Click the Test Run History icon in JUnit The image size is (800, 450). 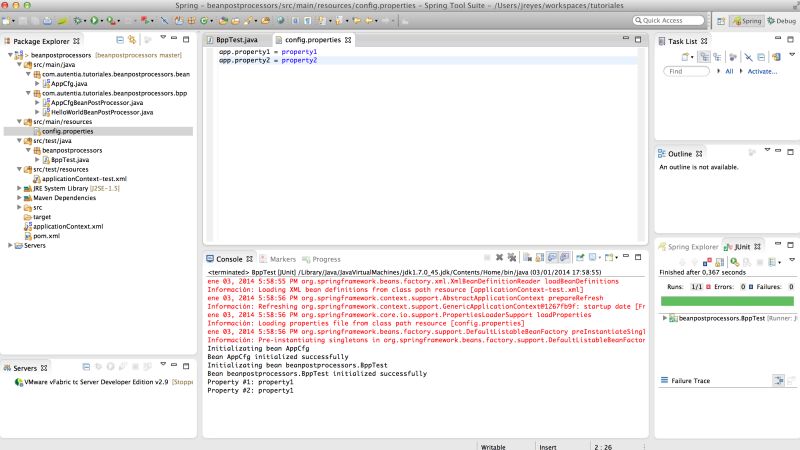[772, 262]
